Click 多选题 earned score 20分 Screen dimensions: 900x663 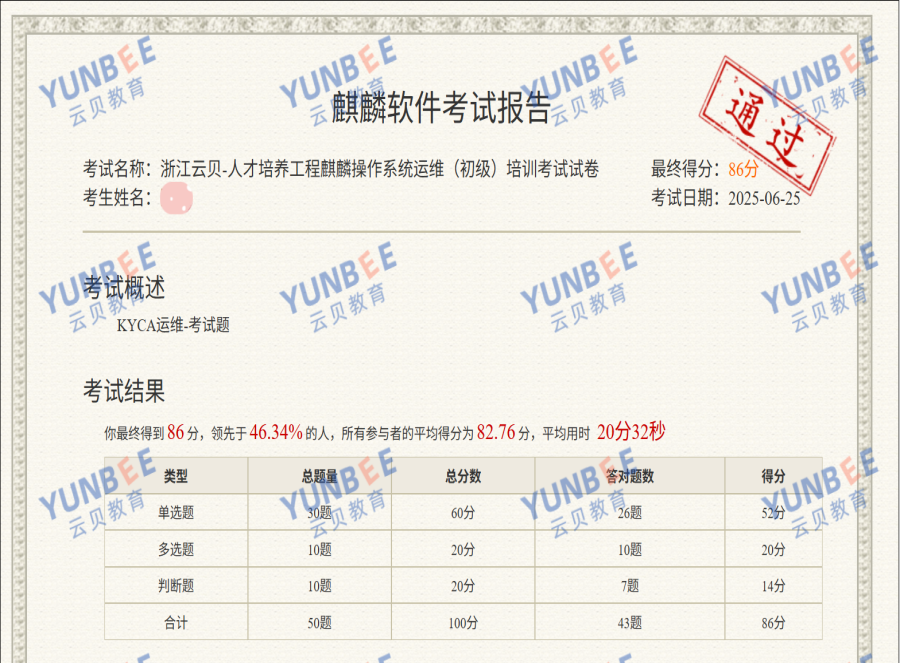tap(773, 550)
